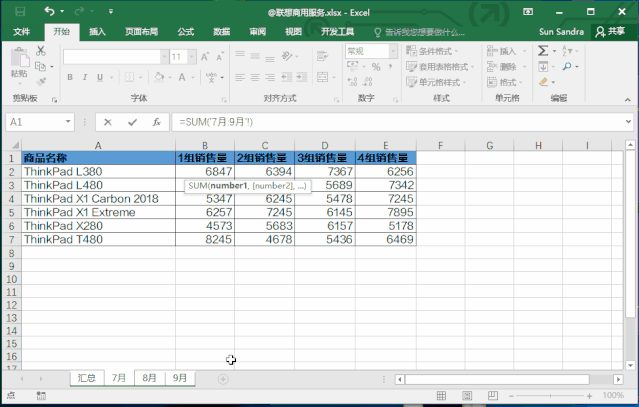Click cell ThinkPad X1 Extreme
Viewport: 639px width, 407px height.
pyautogui.click(x=98, y=212)
